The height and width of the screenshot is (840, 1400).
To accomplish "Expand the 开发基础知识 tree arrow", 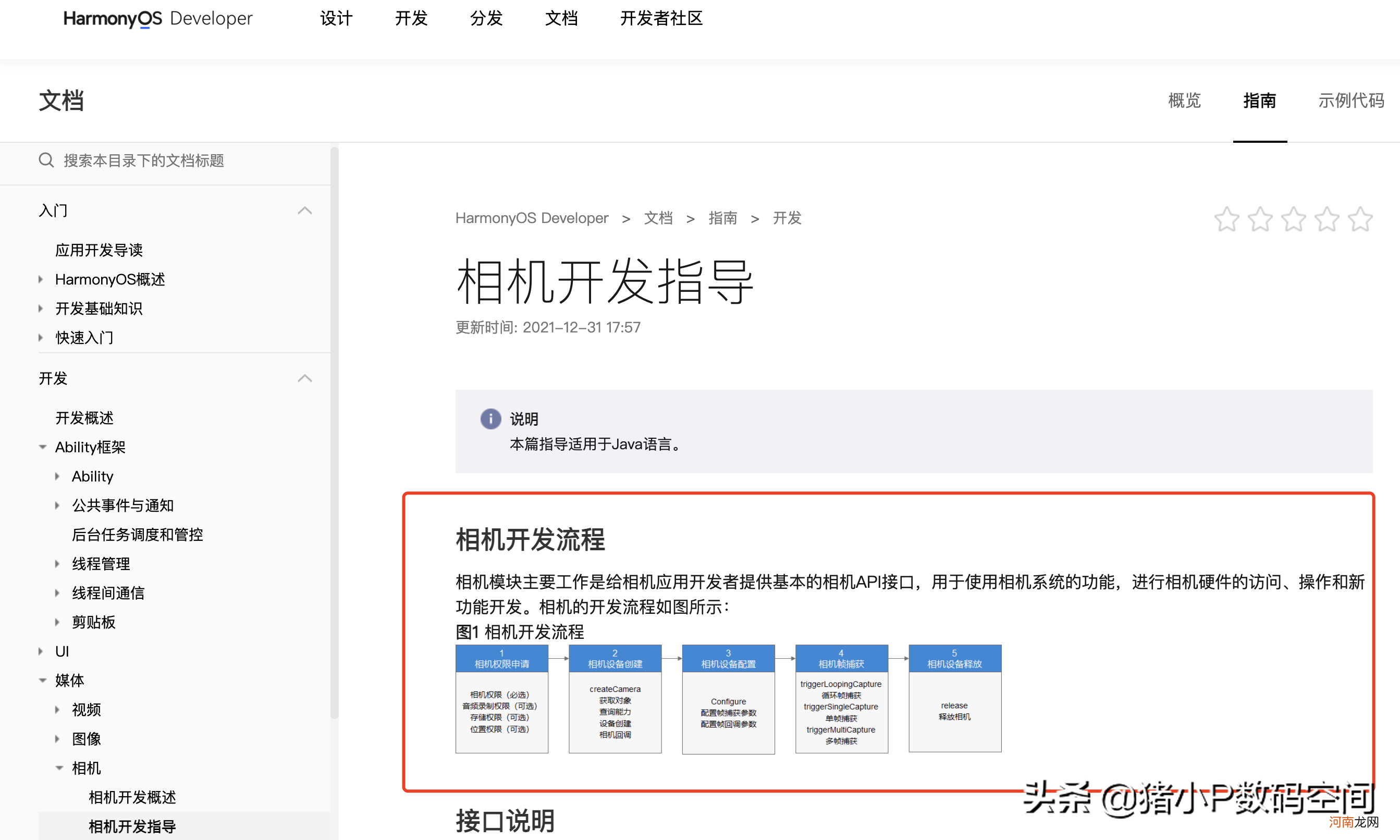I will point(41,308).
